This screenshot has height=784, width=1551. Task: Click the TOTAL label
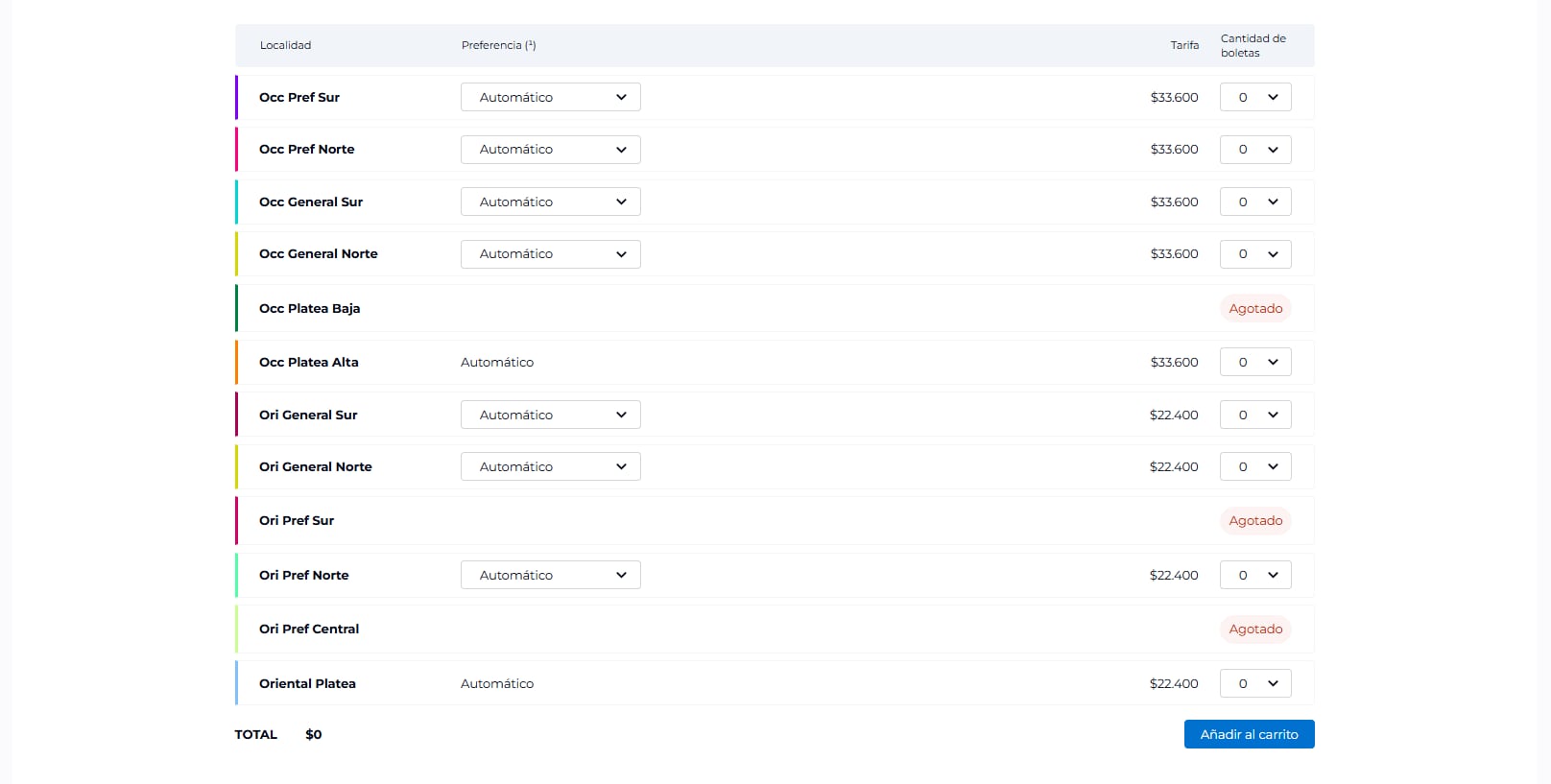(x=256, y=734)
